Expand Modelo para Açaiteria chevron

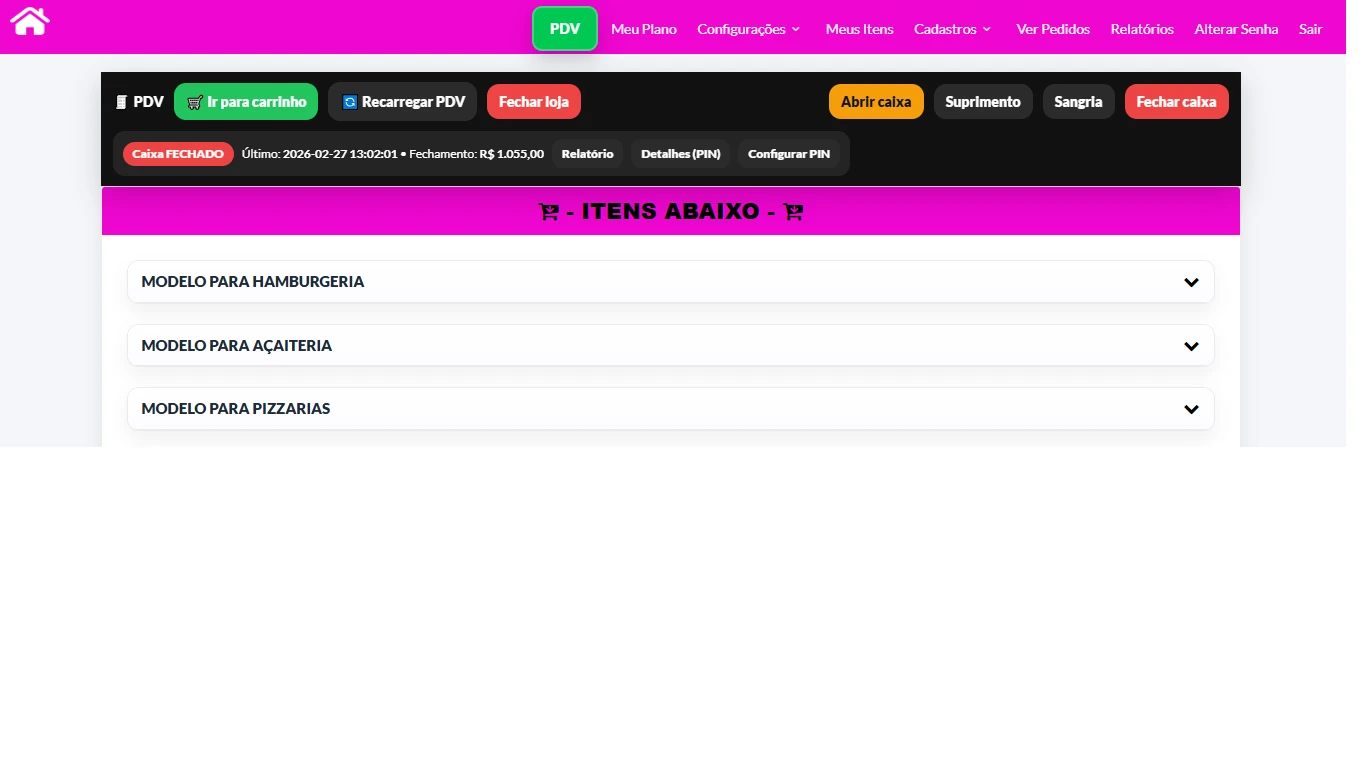click(x=1191, y=346)
